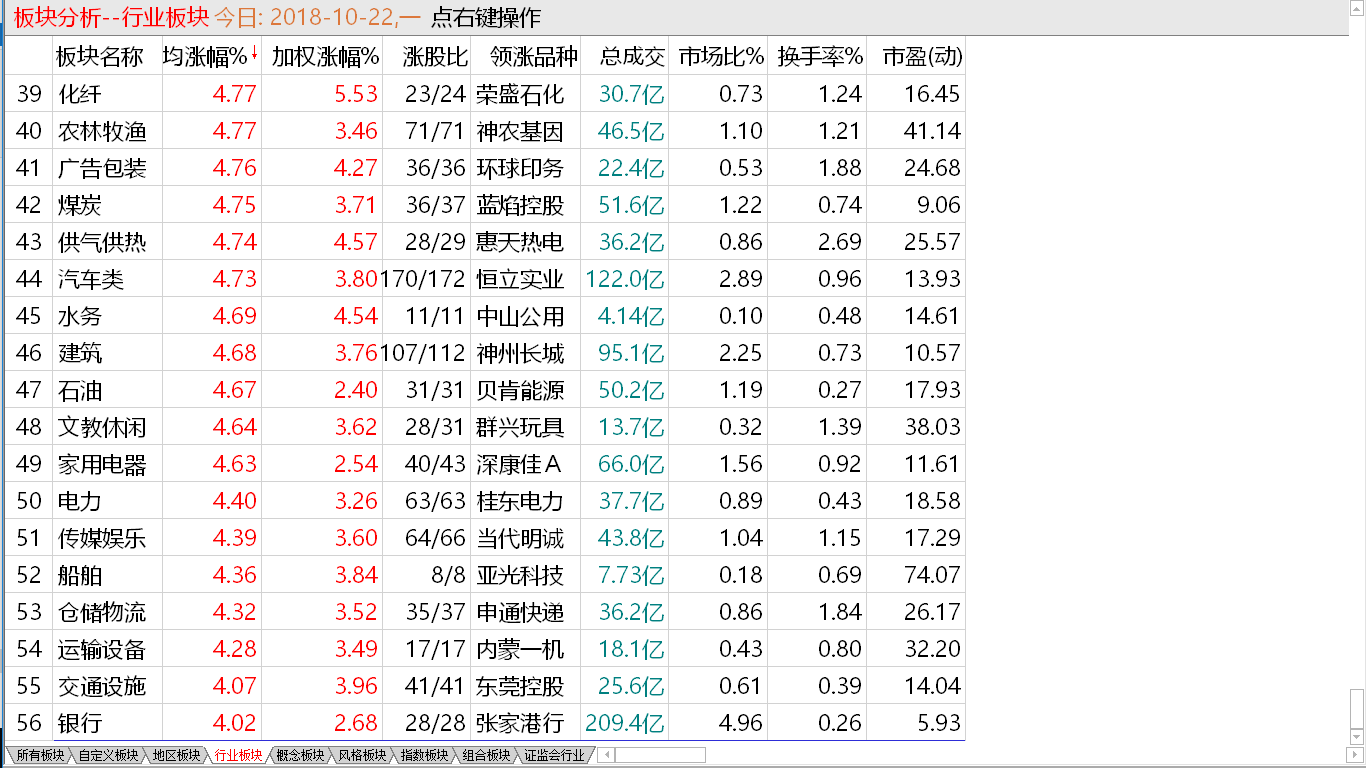Click leading stock 荣盛石化

coord(520,94)
